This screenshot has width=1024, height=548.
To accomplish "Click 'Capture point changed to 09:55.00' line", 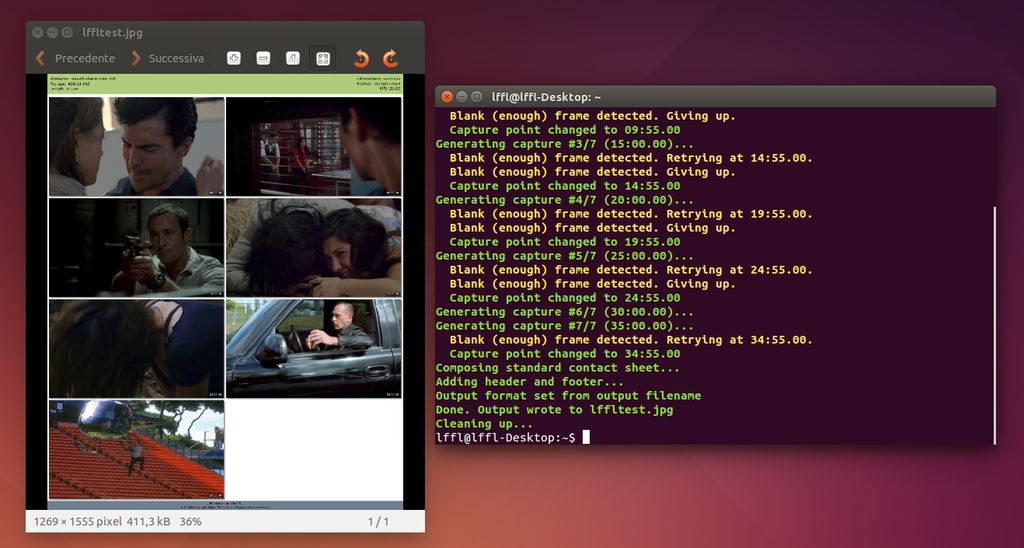I will point(565,130).
